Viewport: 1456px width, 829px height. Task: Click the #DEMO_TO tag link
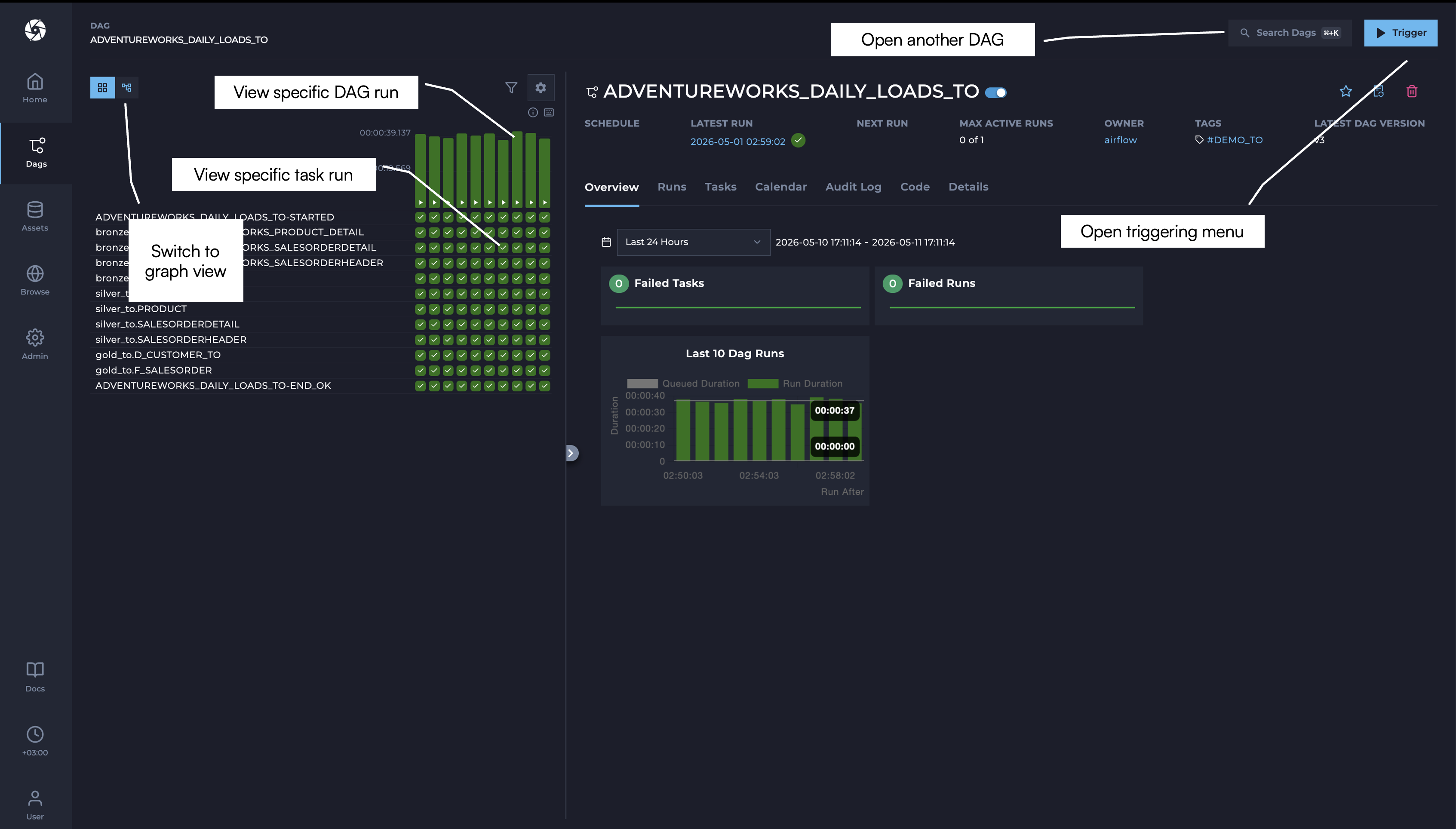[1235, 140]
